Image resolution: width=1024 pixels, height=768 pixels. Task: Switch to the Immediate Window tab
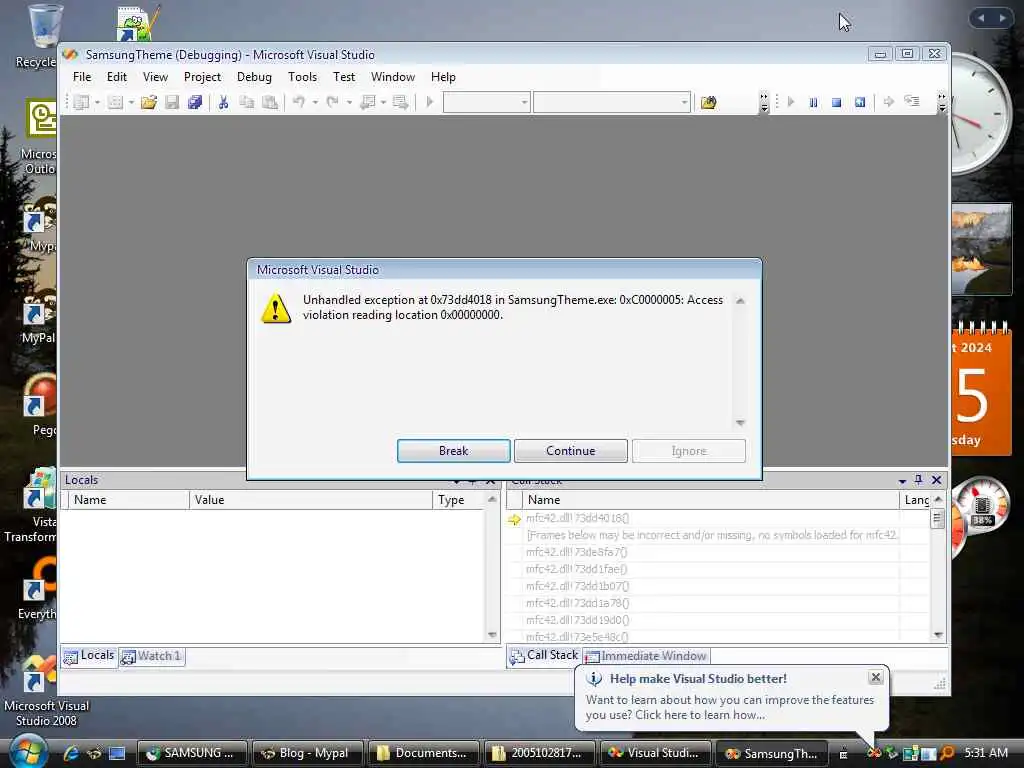646,656
